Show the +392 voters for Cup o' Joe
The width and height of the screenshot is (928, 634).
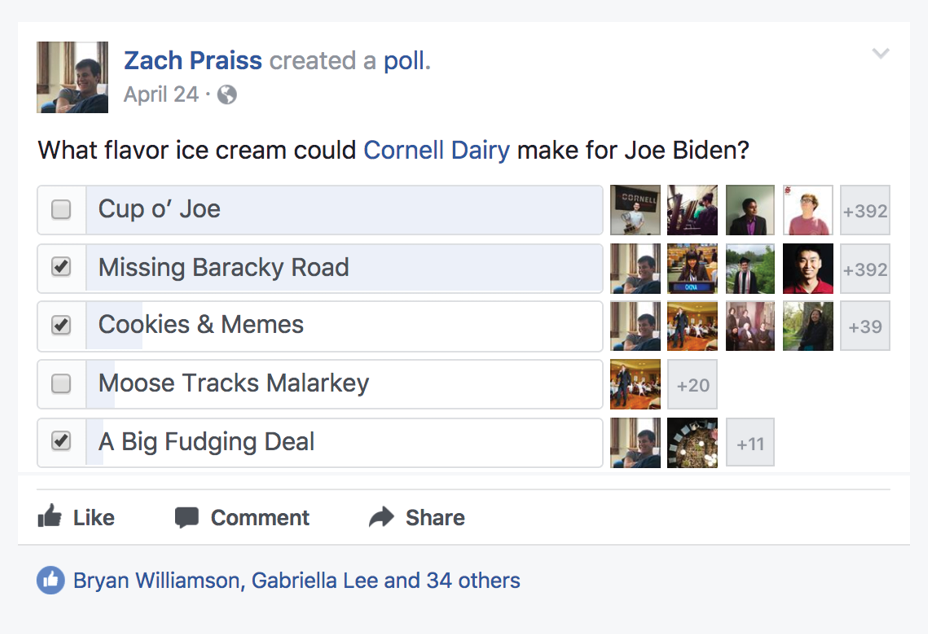(x=865, y=211)
